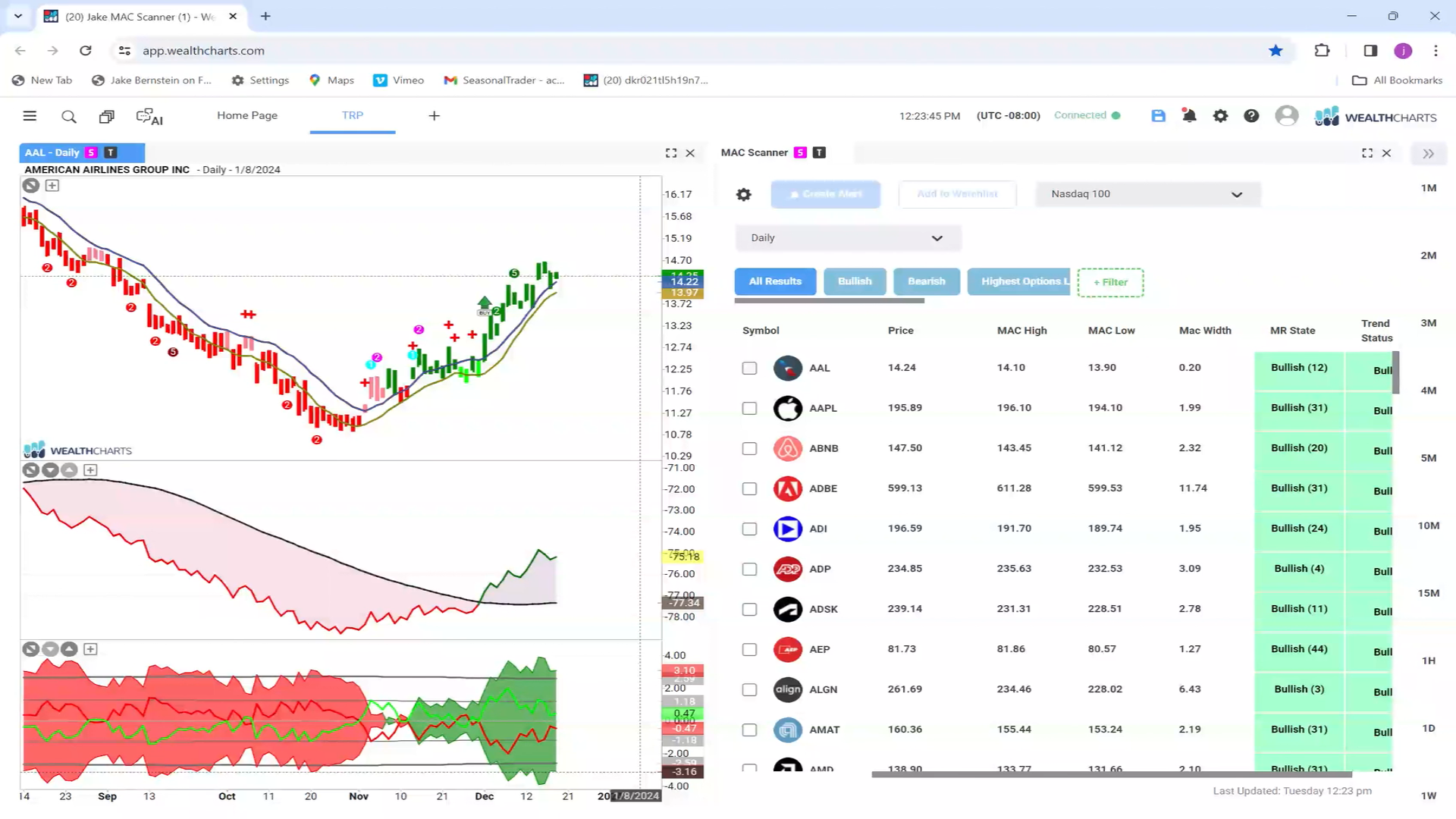Image resolution: width=1456 pixels, height=819 pixels.
Task: Open the Daily timeframe dropdown
Action: coord(848,238)
